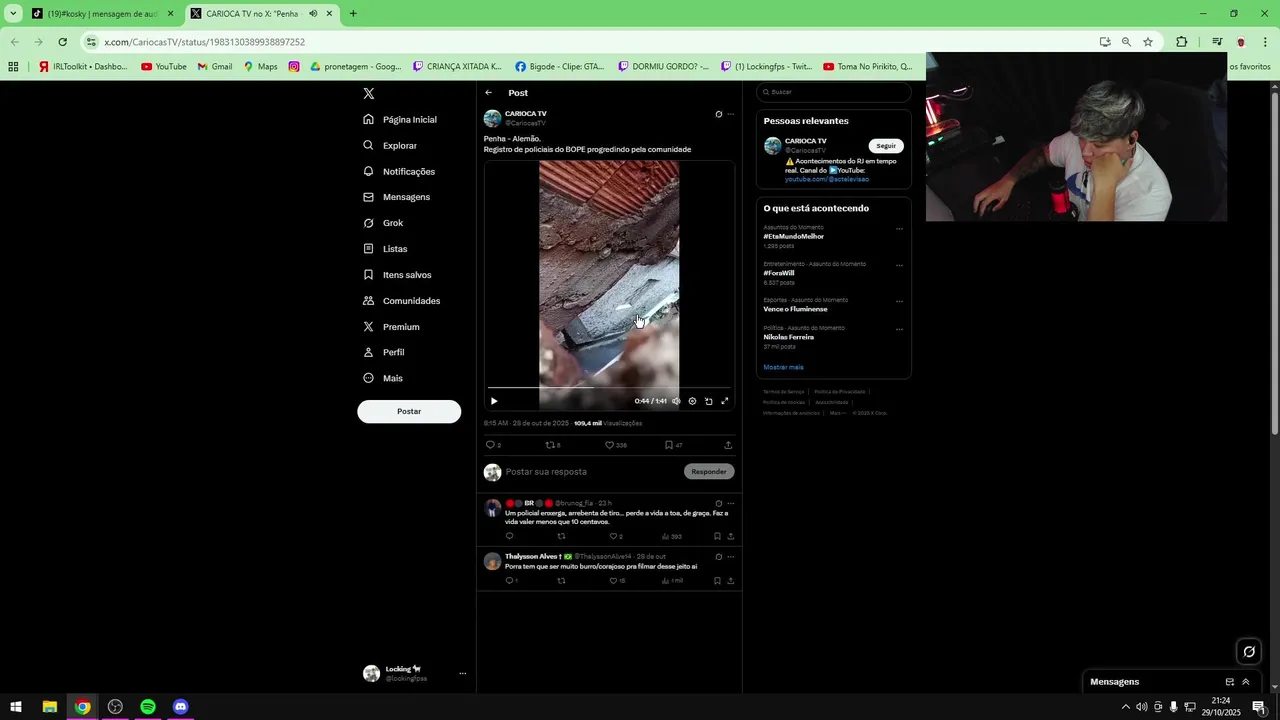Open Discord from the taskbar
Screen dimensions: 1280x720
[x=181, y=707]
